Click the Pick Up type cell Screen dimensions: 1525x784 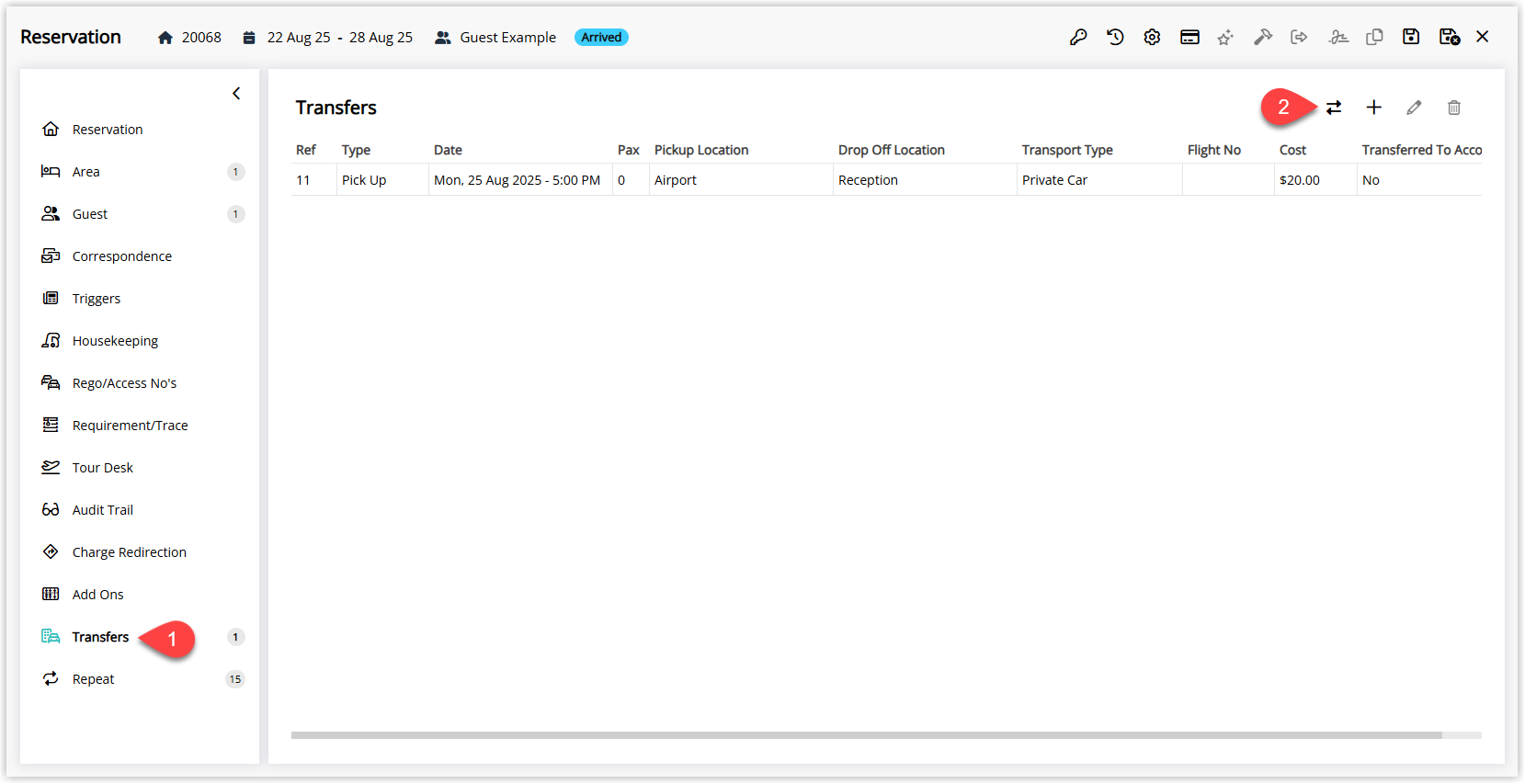pos(364,180)
